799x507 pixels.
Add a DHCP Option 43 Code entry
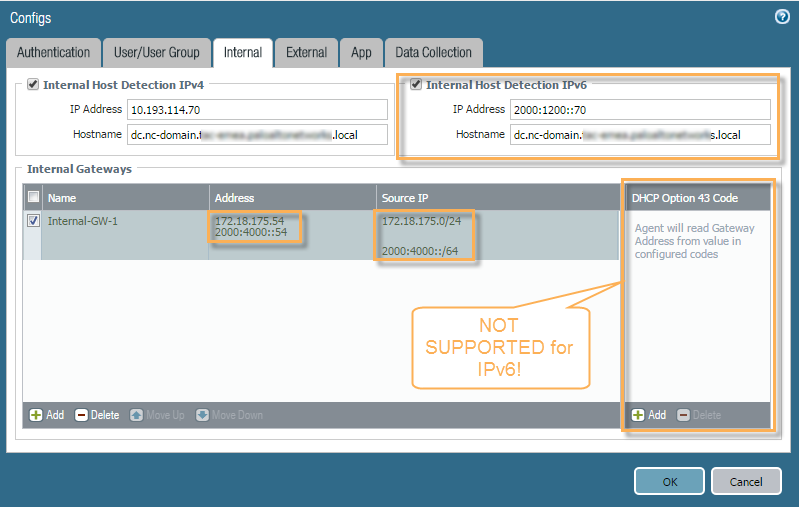tap(638, 415)
